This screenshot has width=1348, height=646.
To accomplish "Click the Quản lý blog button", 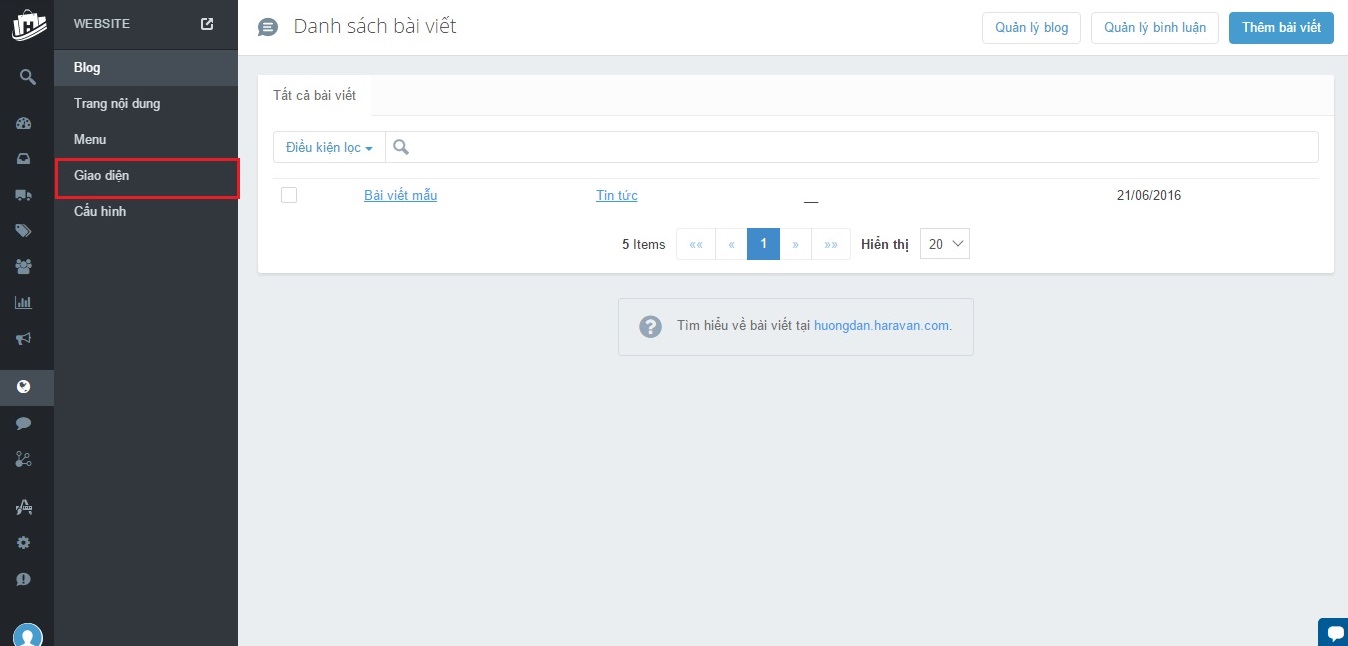I will tap(1031, 28).
